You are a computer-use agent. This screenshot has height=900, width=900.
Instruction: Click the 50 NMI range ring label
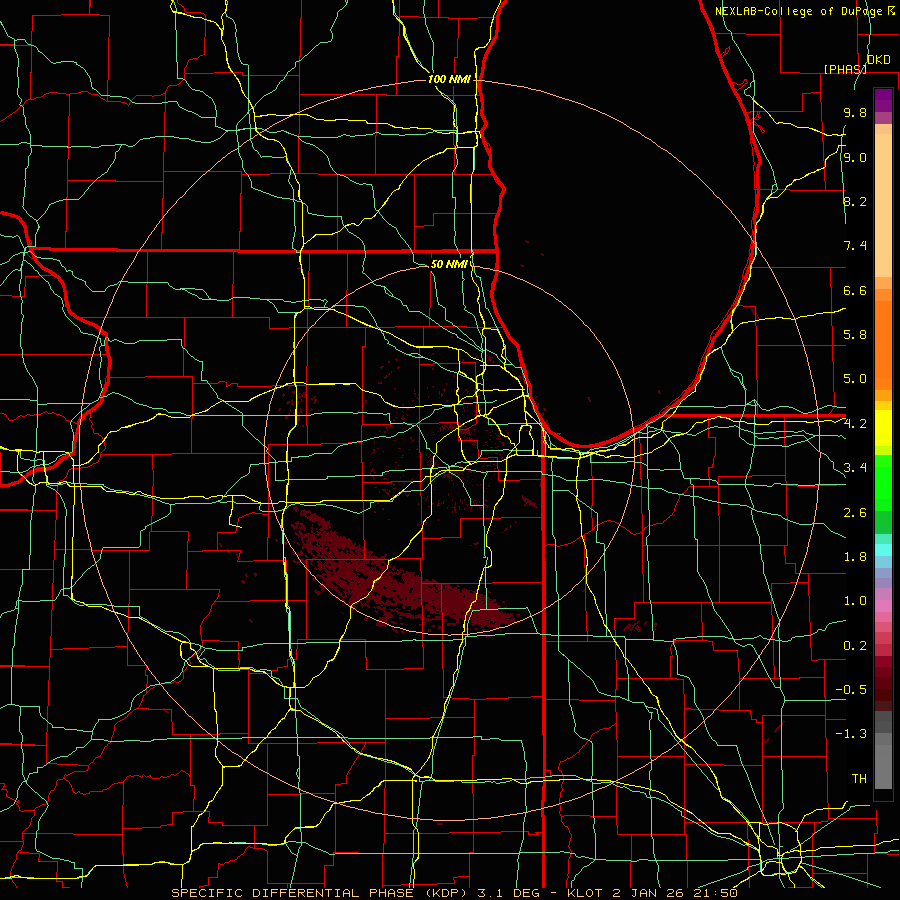[449, 264]
